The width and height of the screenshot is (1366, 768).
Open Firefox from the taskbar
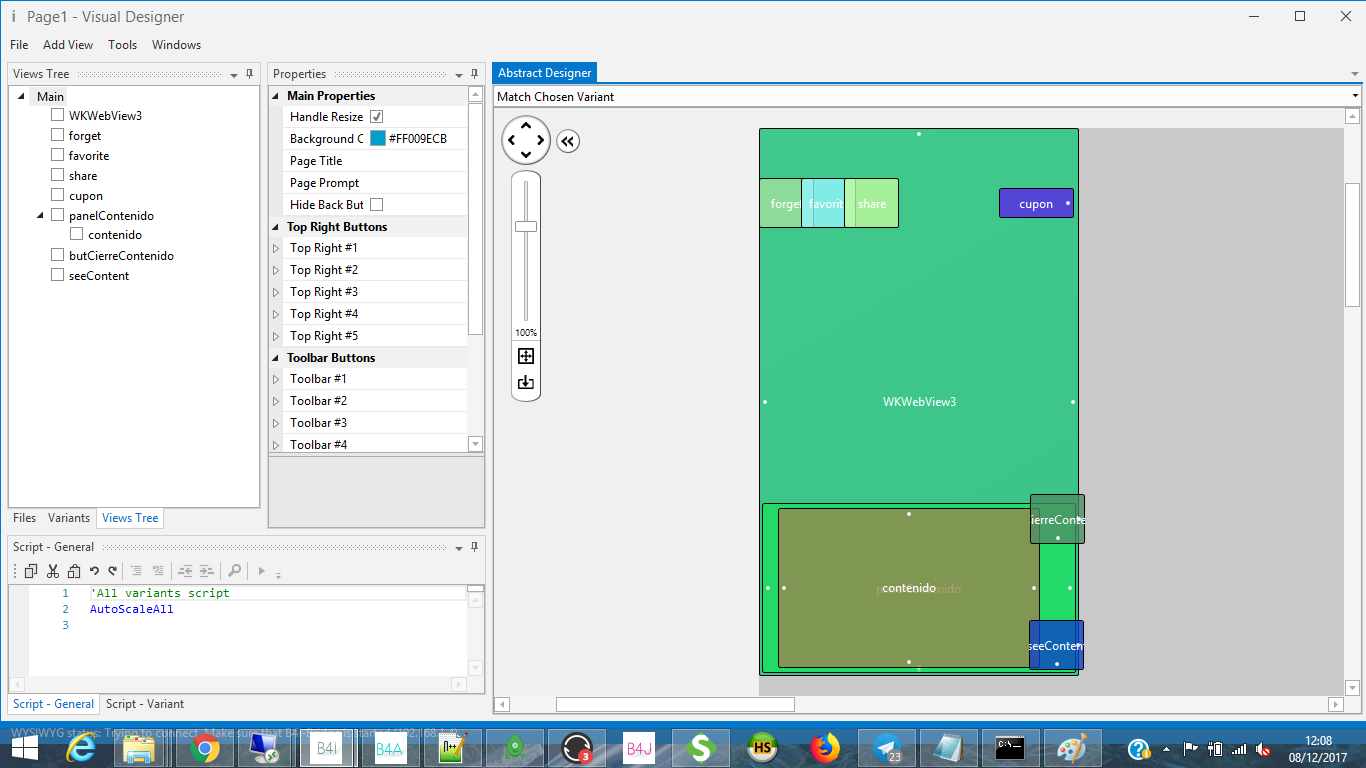[825, 748]
